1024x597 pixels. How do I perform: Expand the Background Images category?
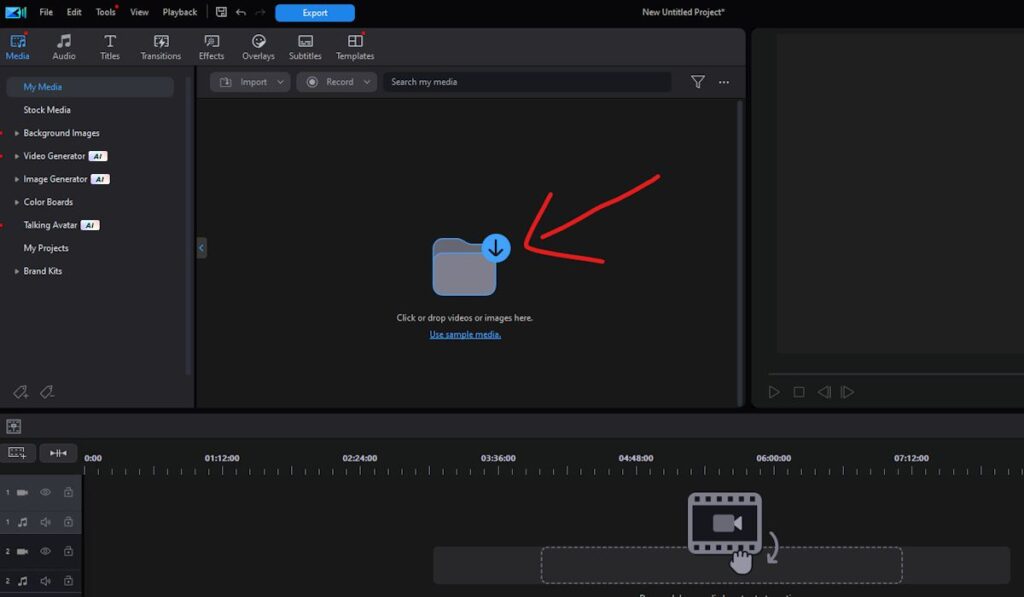17,133
